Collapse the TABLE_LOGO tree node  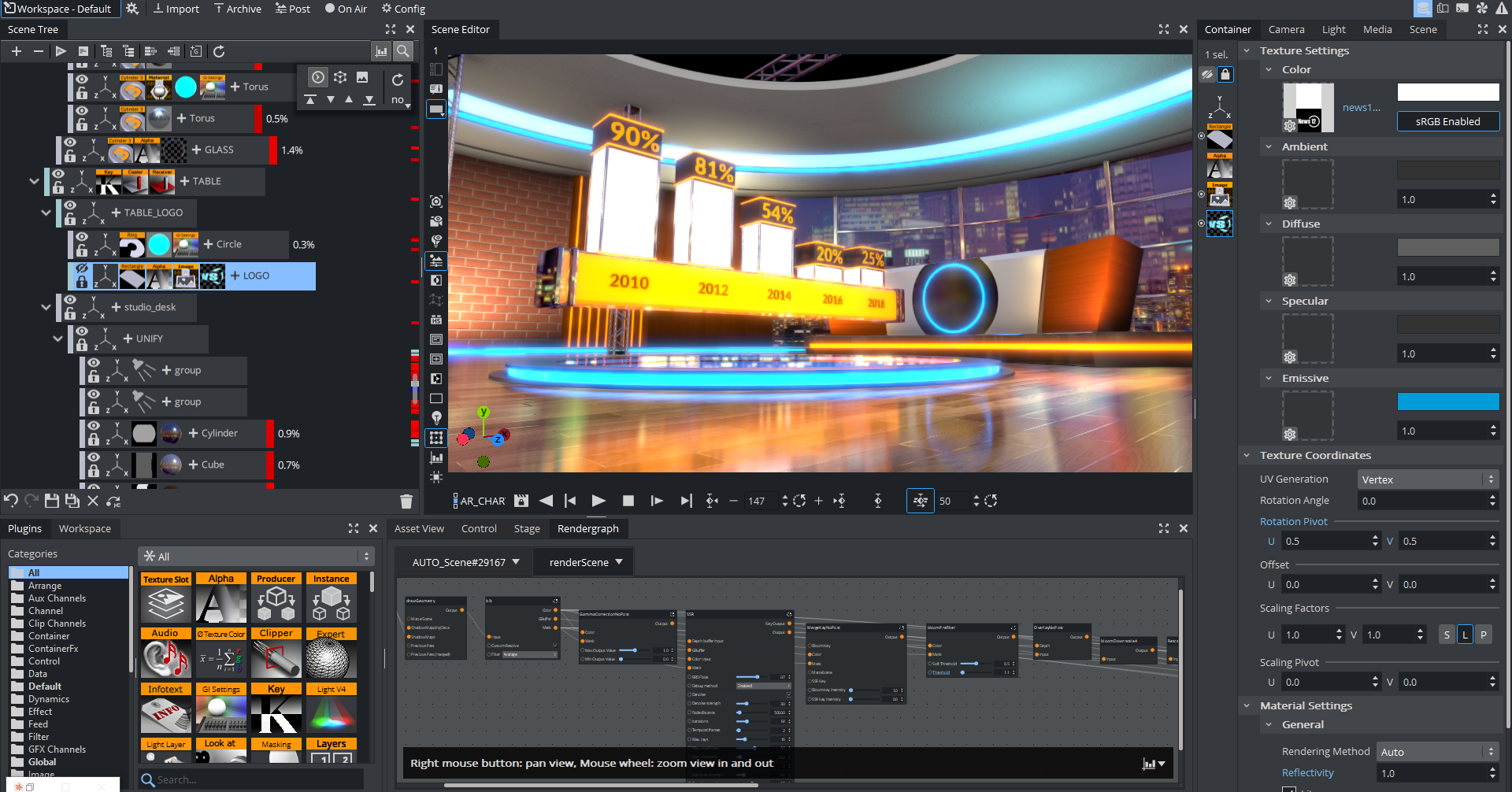coord(46,213)
